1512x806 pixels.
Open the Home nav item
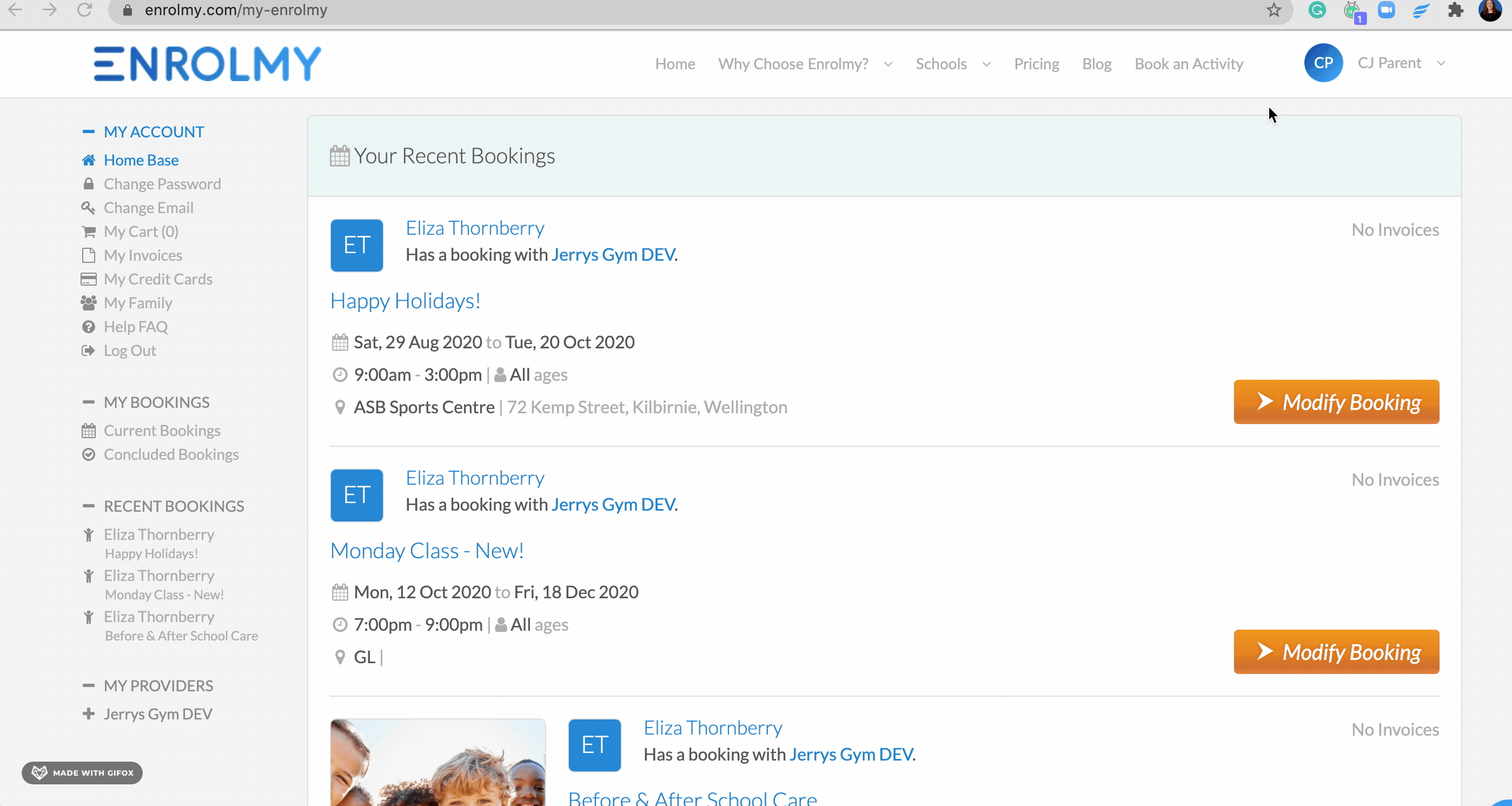[x=675, y=64]
